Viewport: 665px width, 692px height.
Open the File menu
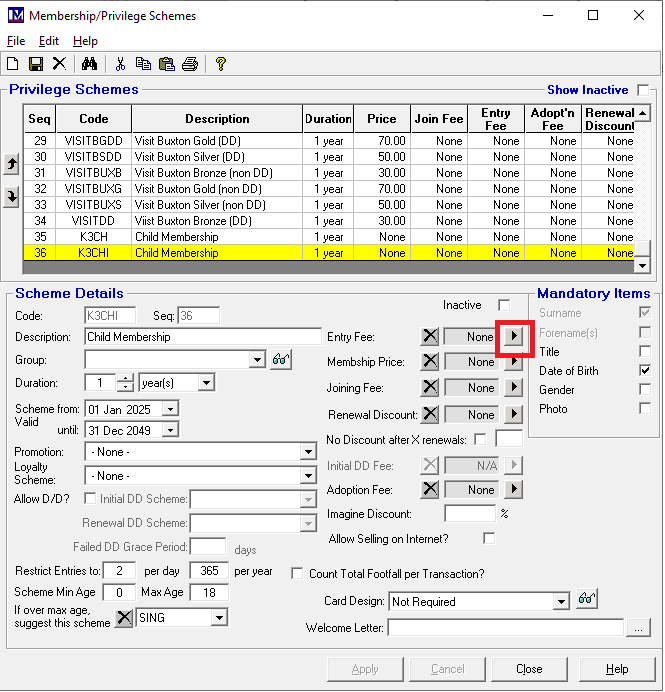pyautogui.click(x=16, y=41)
